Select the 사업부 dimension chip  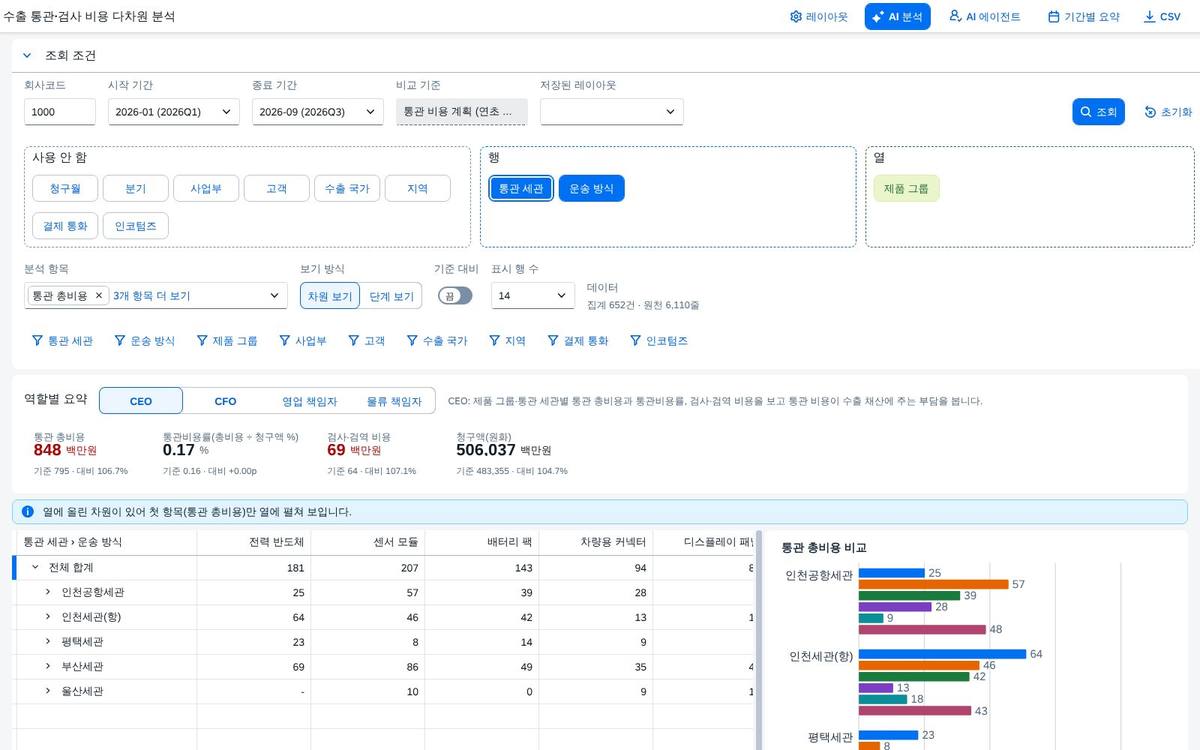[205, 188]
